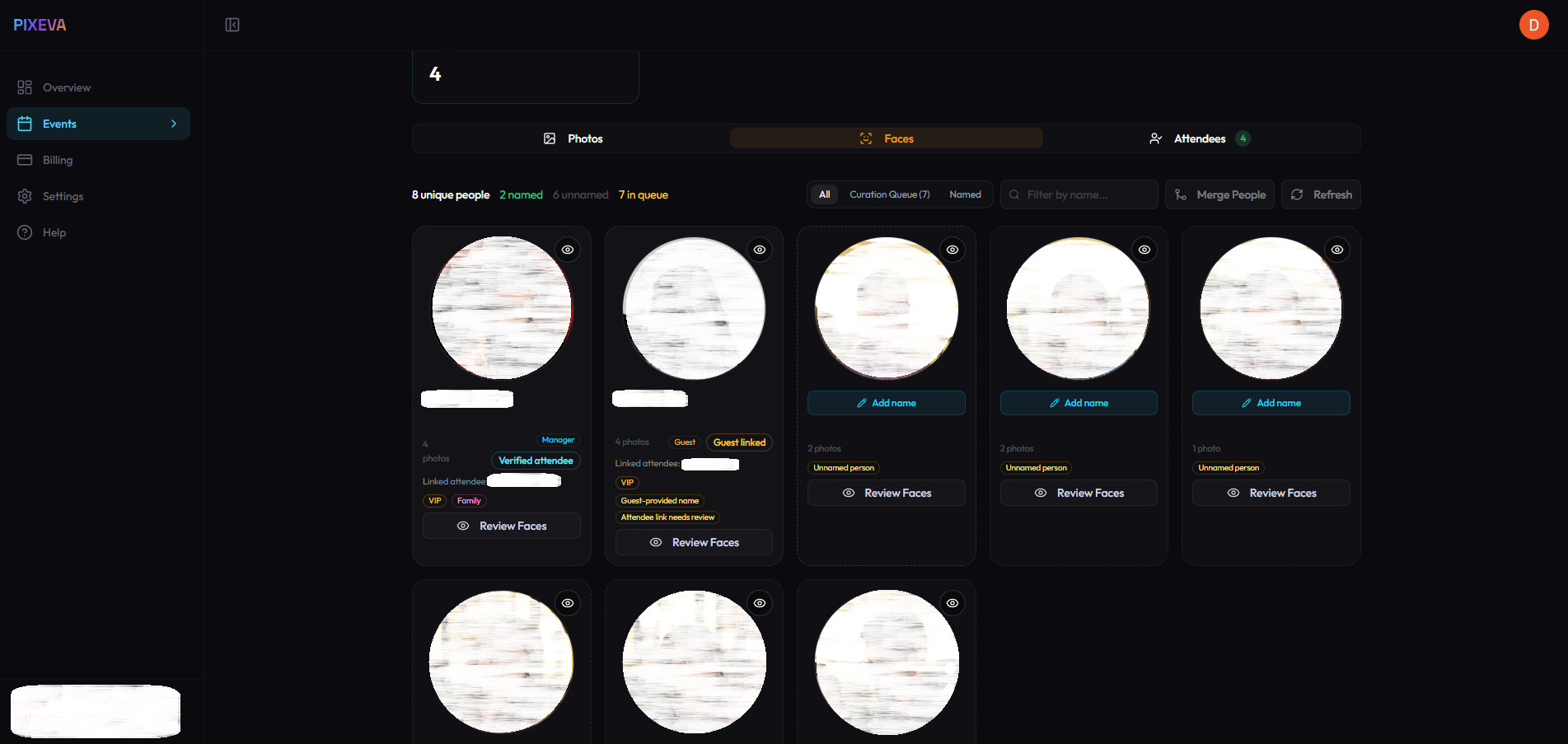This screenshot has width=1568, height=744.
Task: Click the Refresh icon to reload faces
Action: [1298, 194]
